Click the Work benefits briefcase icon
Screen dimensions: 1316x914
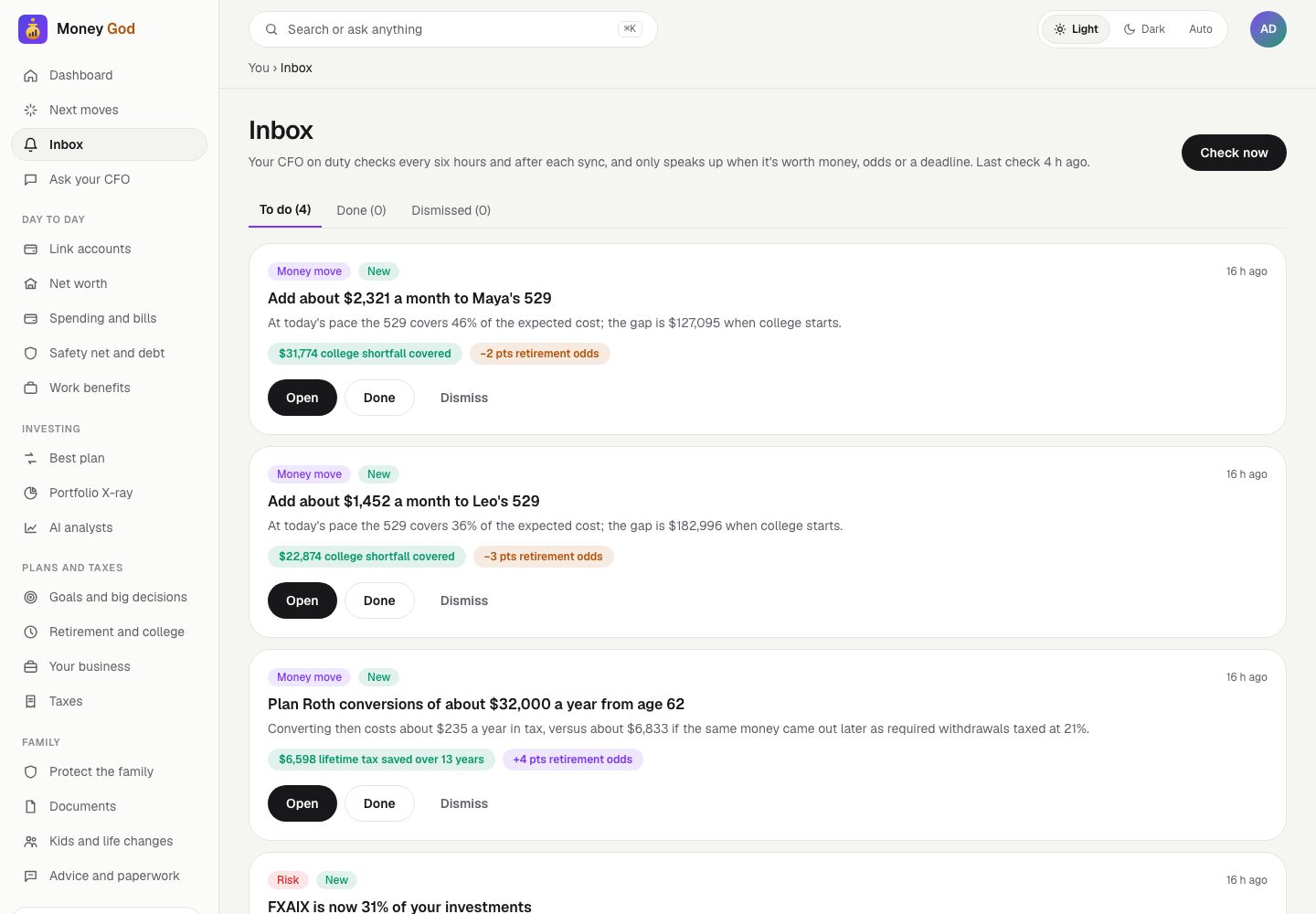click(x=30, y=388)
